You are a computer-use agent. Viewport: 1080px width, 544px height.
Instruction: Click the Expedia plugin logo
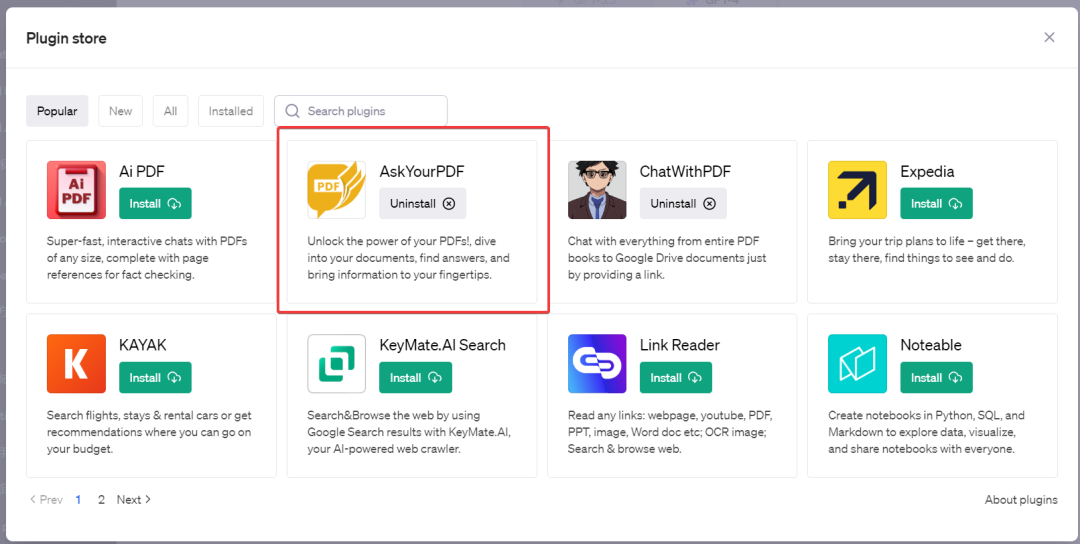coord(857,190)
